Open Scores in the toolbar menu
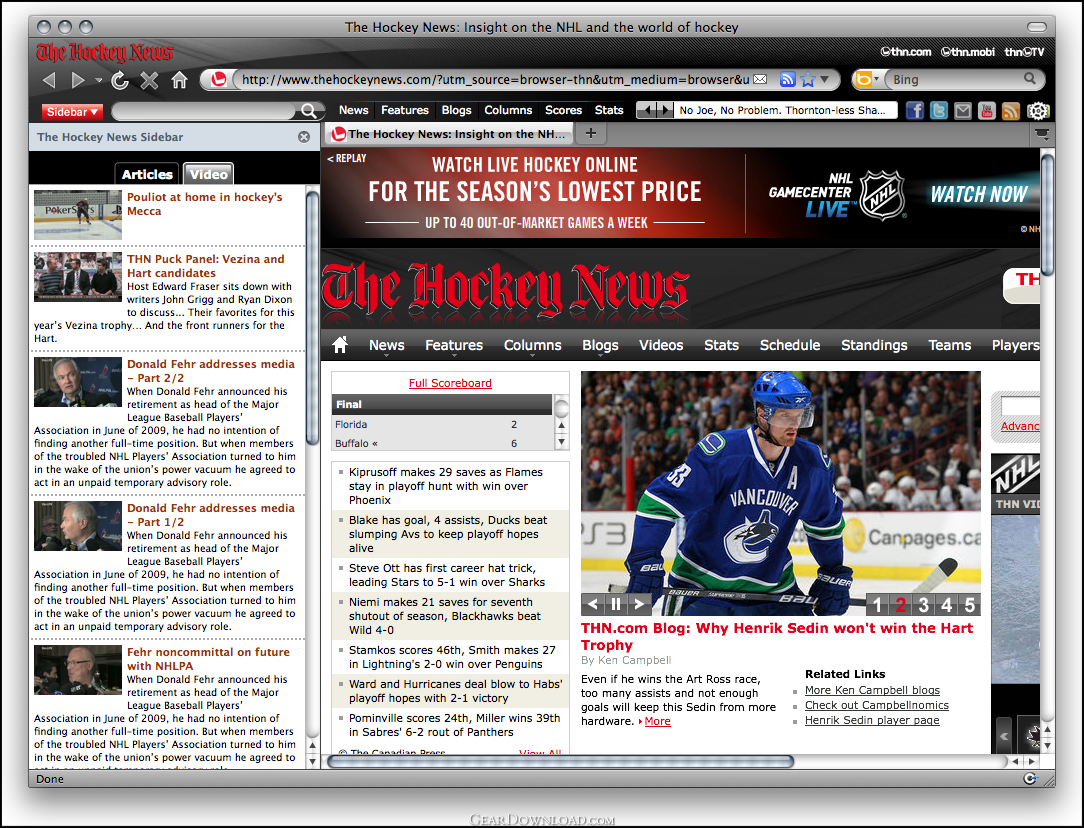 coord(563,110)
